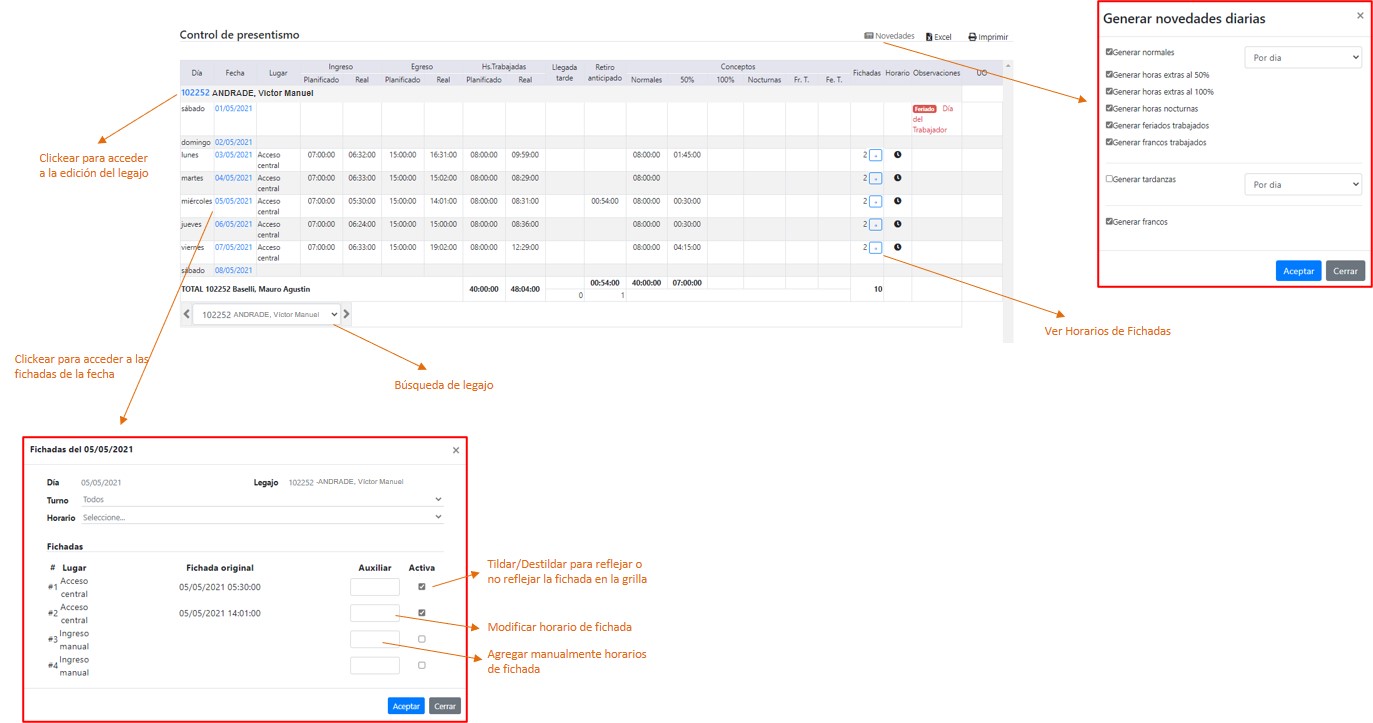Close the Generar novedades diarias dialog

pos(1359,16)
